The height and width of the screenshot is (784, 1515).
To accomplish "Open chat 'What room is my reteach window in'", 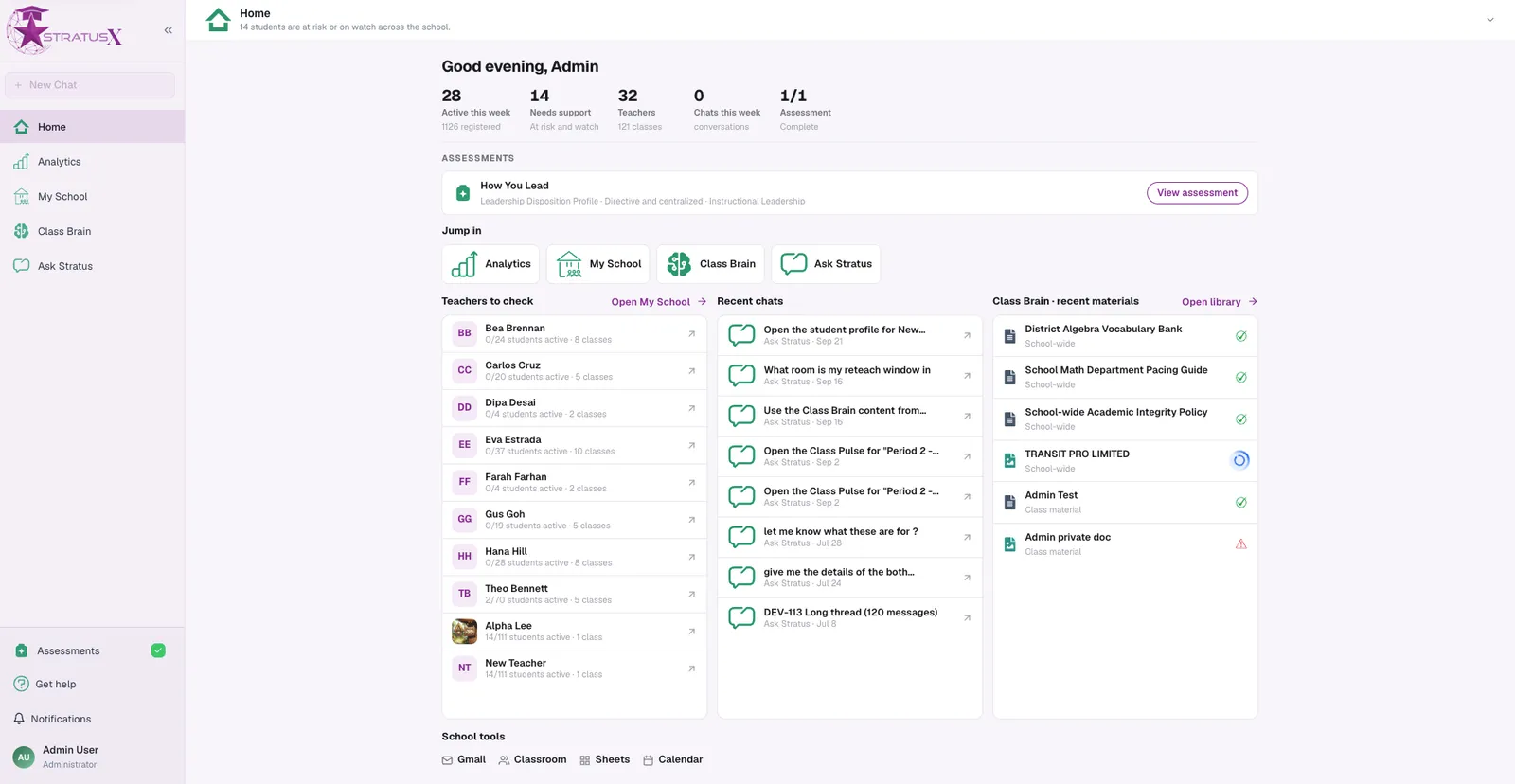I will tap(849, 376).
